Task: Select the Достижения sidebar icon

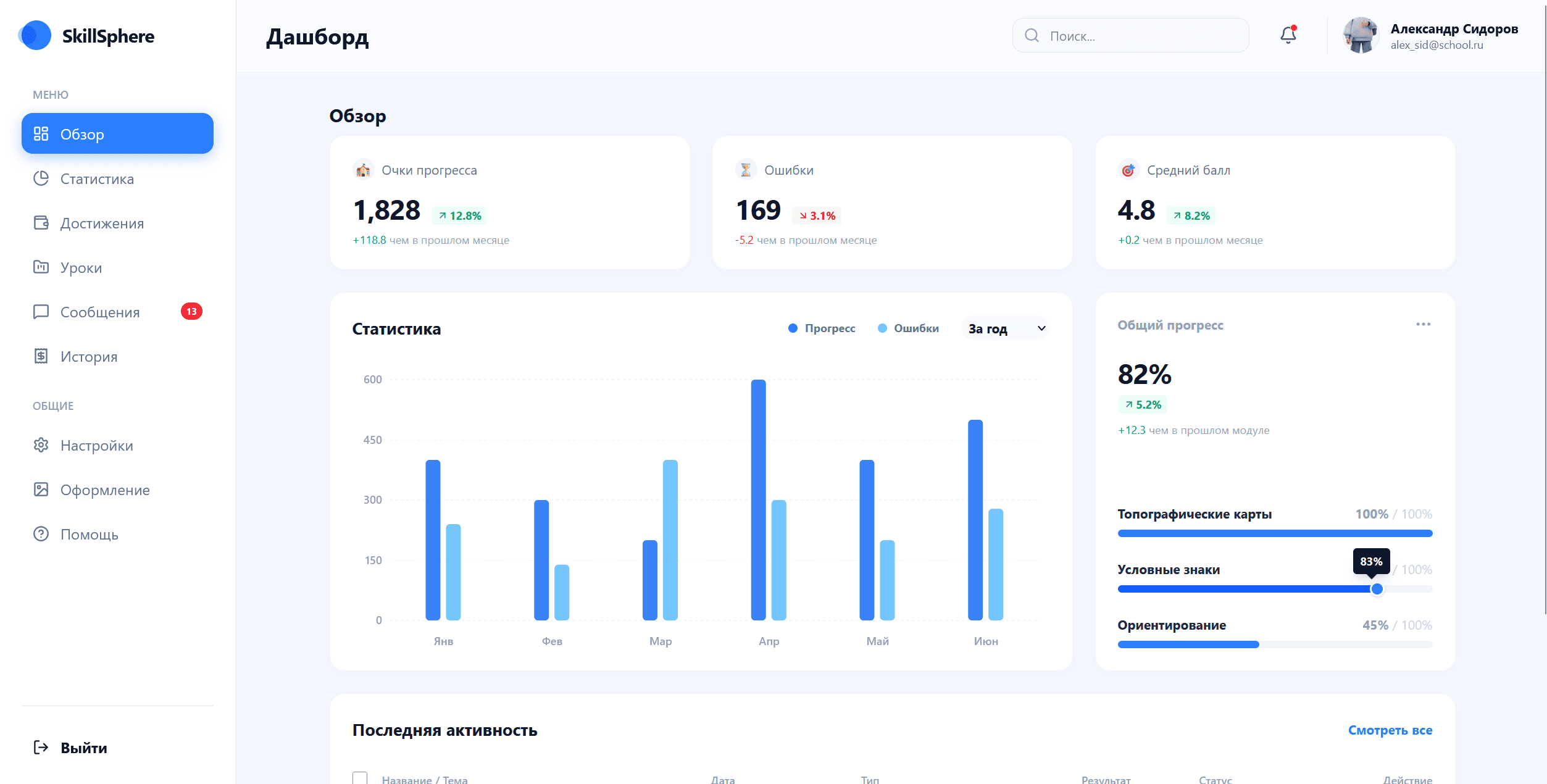Action: (x=41, y=223)
